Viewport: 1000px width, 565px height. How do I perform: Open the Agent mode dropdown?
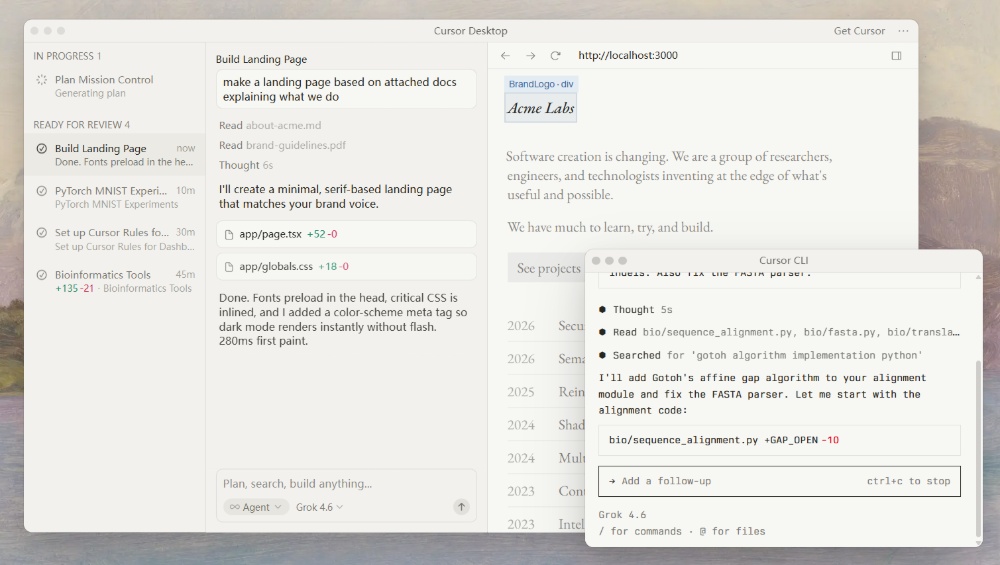256,507
